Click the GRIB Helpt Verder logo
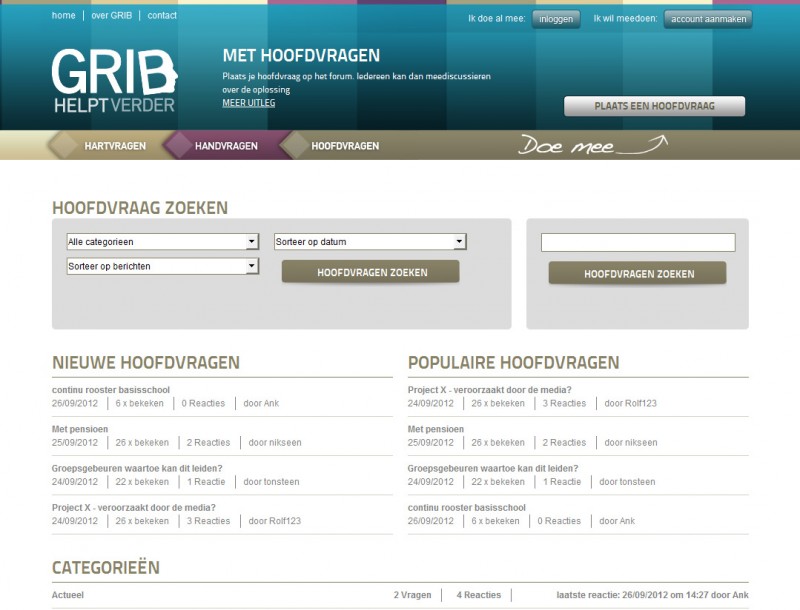The image size is (800, 610). (x=114, y=80)
